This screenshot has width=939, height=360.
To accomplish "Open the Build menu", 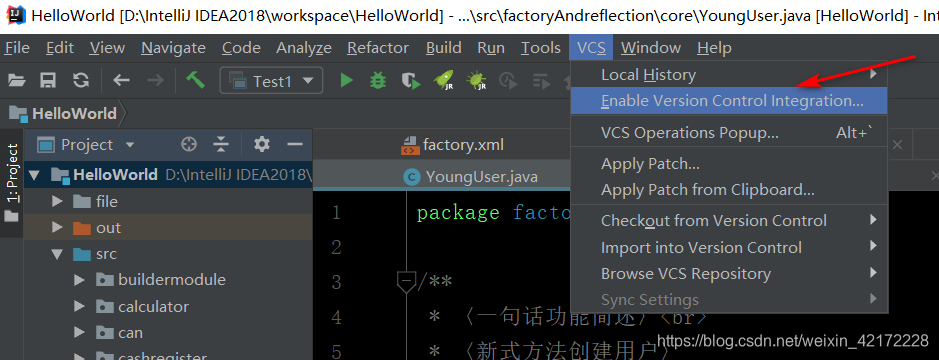I will [444, 47].
